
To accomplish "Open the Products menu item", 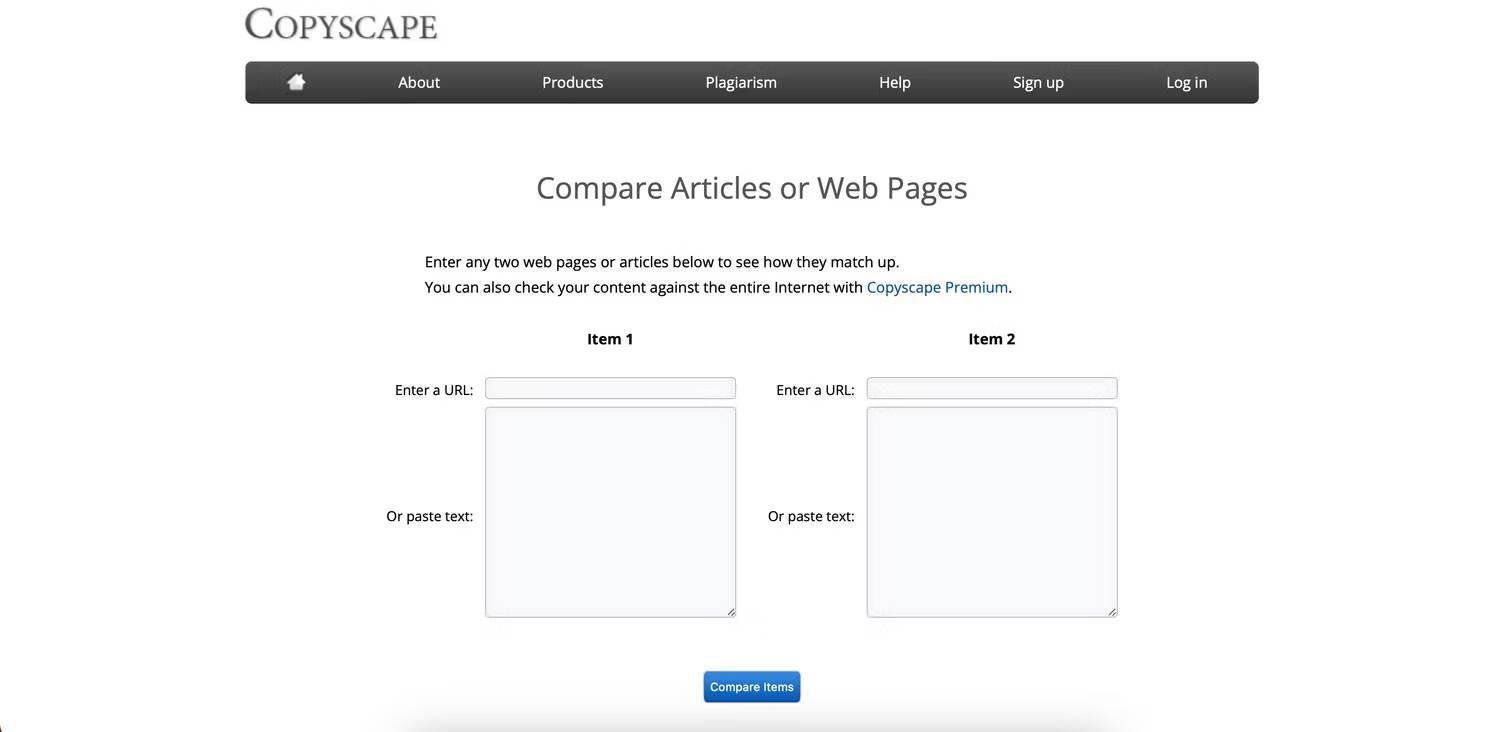I will click(x=573, y=82).
